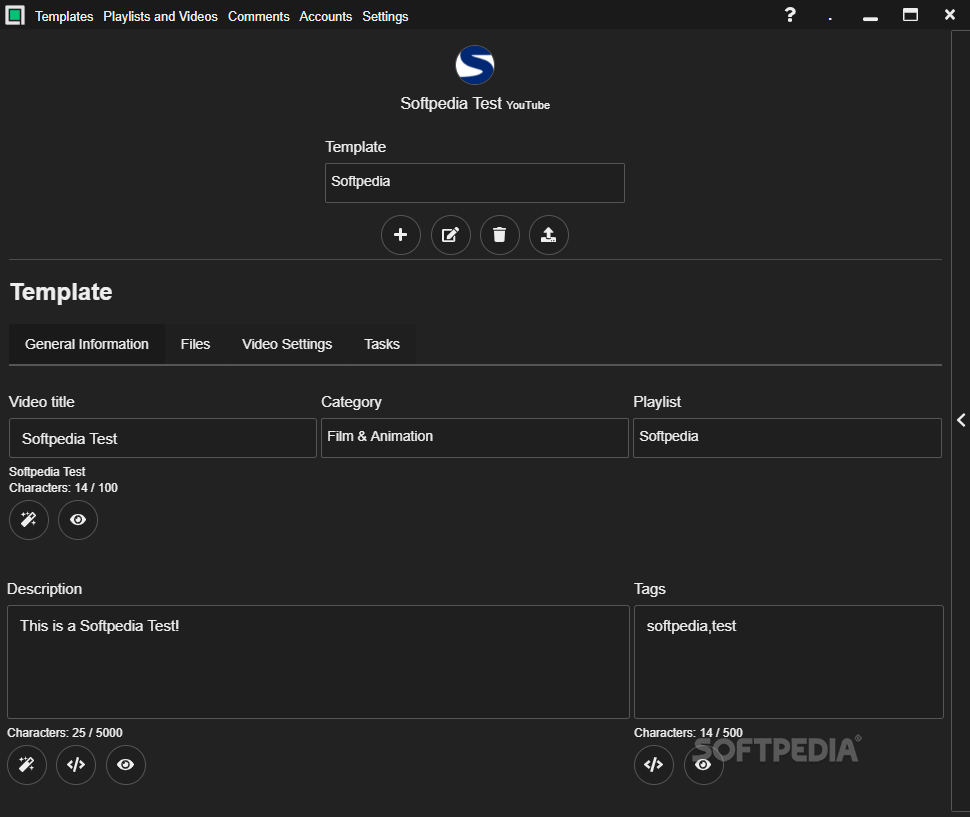Edit the selected template with pencil icon
Image resolution: width=970 pixels, height=817 pixels.
(x=450, y=235)
